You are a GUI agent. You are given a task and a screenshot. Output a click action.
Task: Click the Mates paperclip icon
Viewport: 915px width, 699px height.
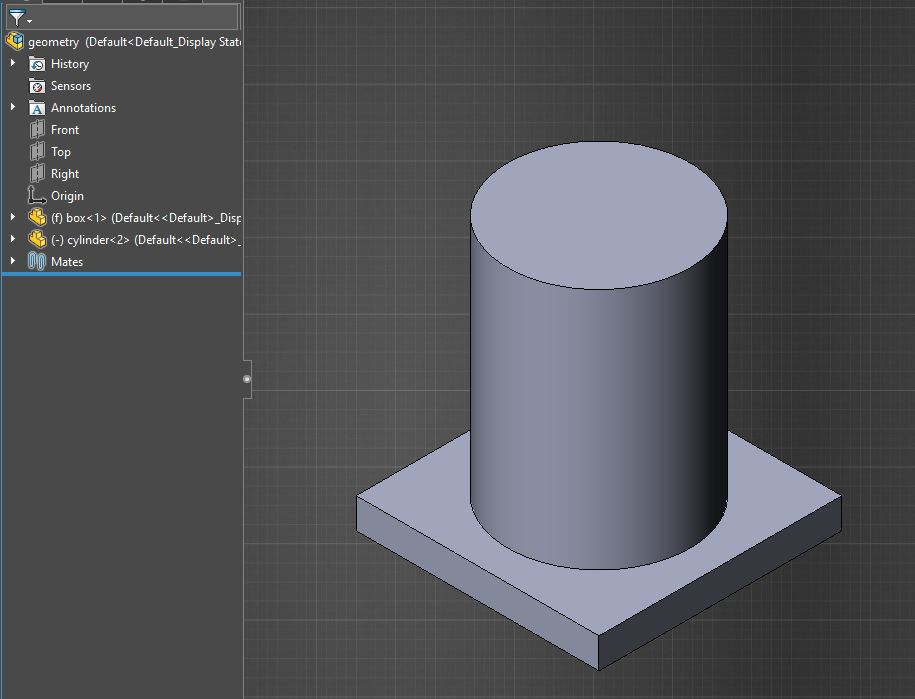36,261
